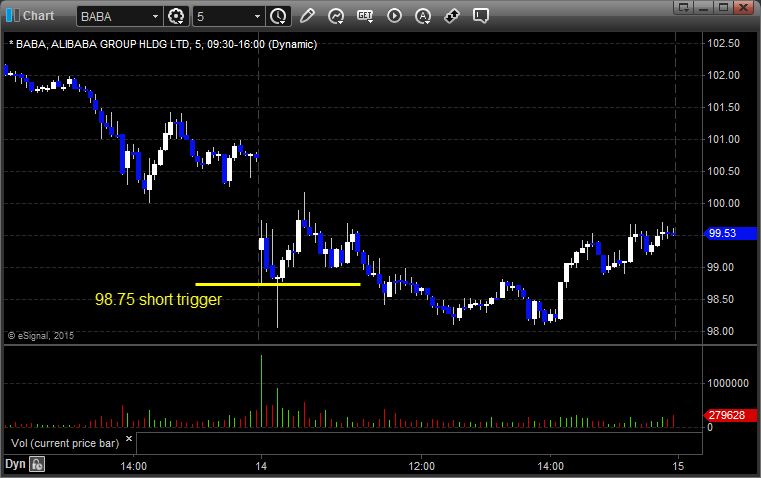Minimize the Chart window
The image size is (761, 478).
tap(704, 7)
